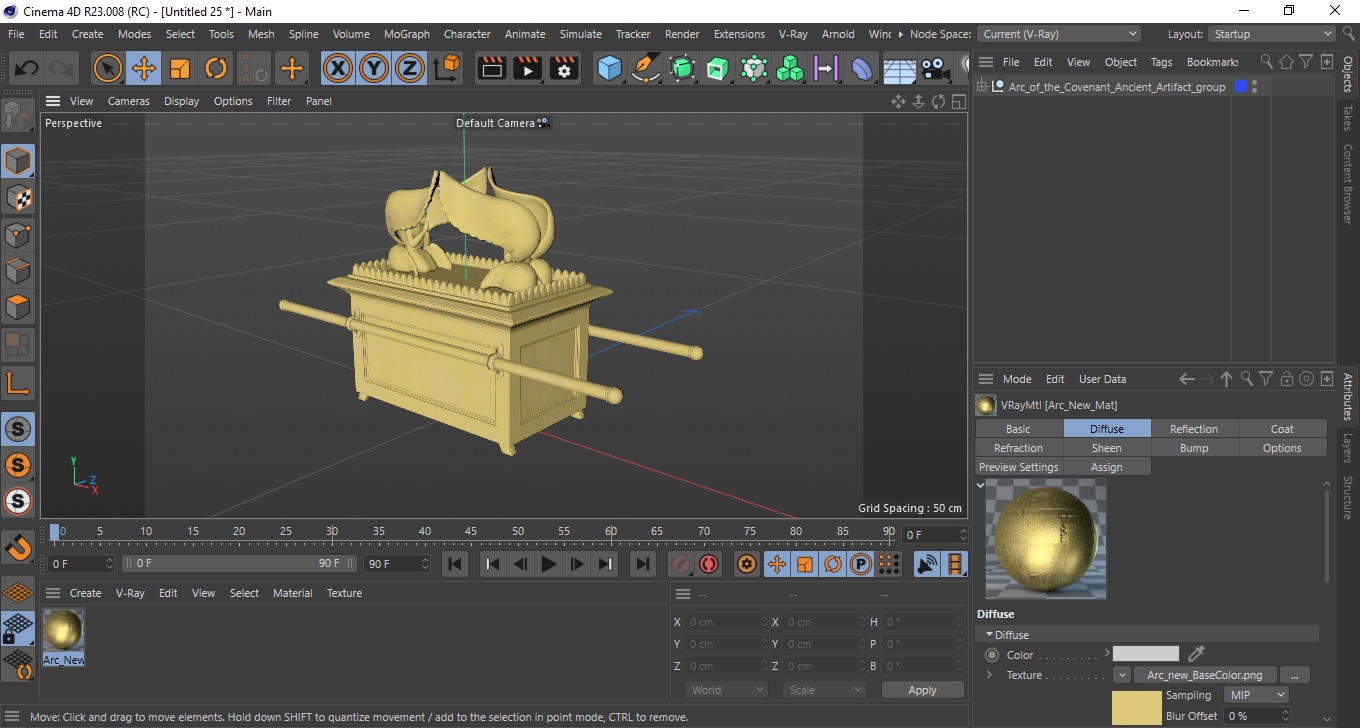1360x728 pixels.
Task: Open the Scale mode dropdown
Action: point(825,690)
